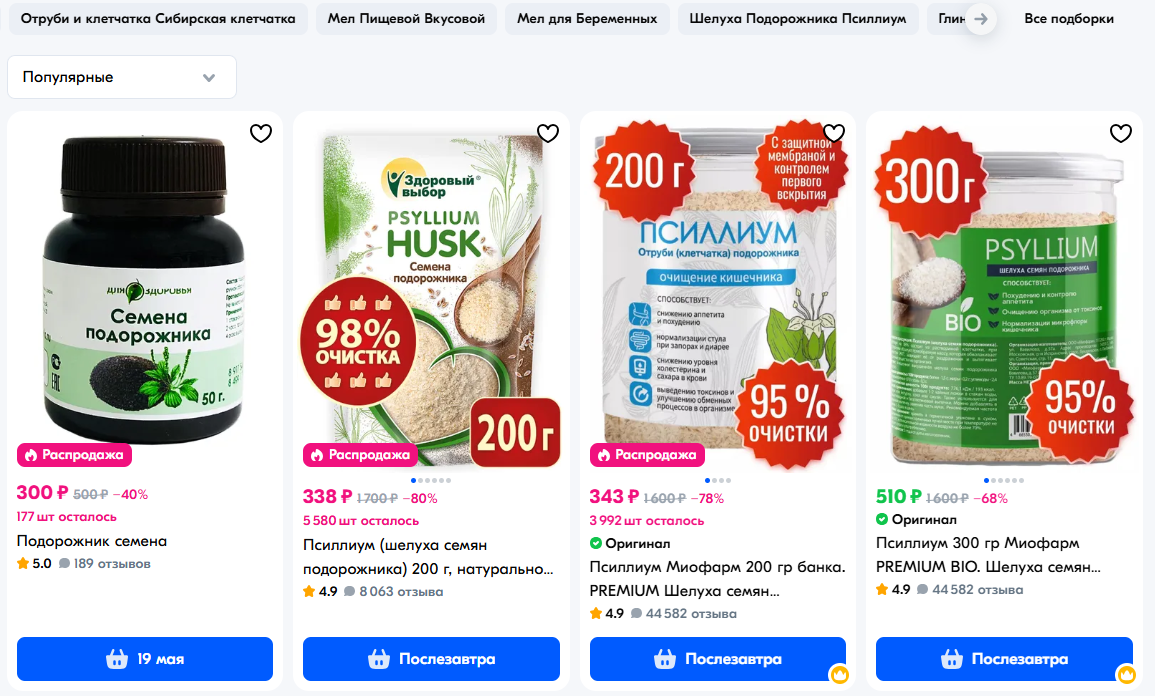Click Распродажа badge on Семена подорожника
This screenshot has height=696, width=1155.
[x=74, y=455]
